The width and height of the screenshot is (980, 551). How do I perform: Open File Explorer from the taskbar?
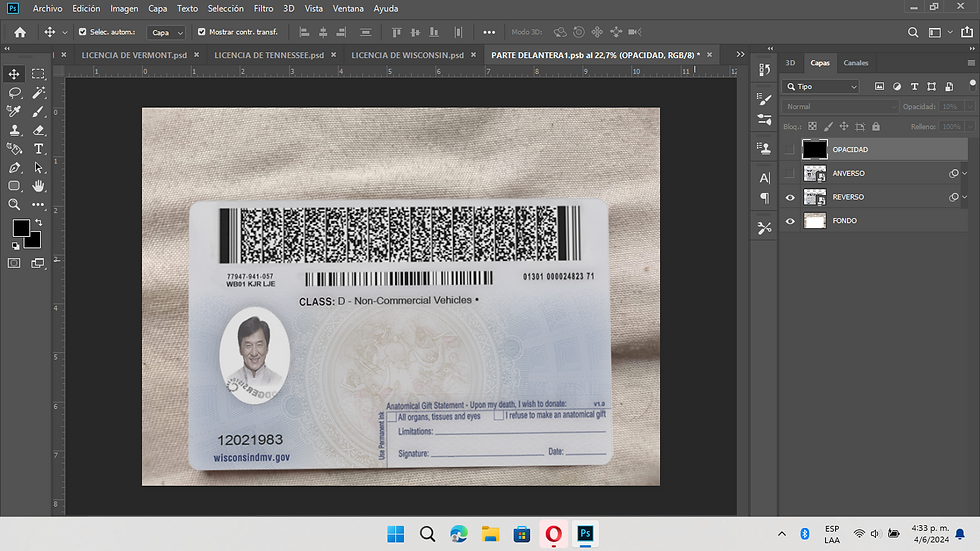coord(490,534)
